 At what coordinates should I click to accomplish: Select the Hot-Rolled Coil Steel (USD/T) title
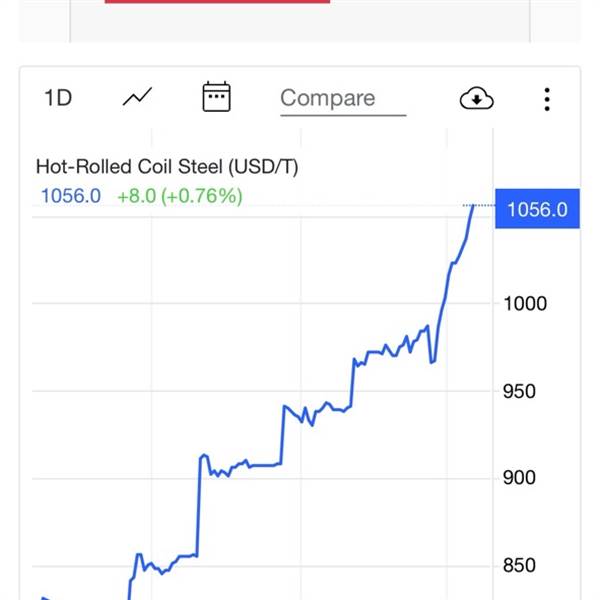167,167
